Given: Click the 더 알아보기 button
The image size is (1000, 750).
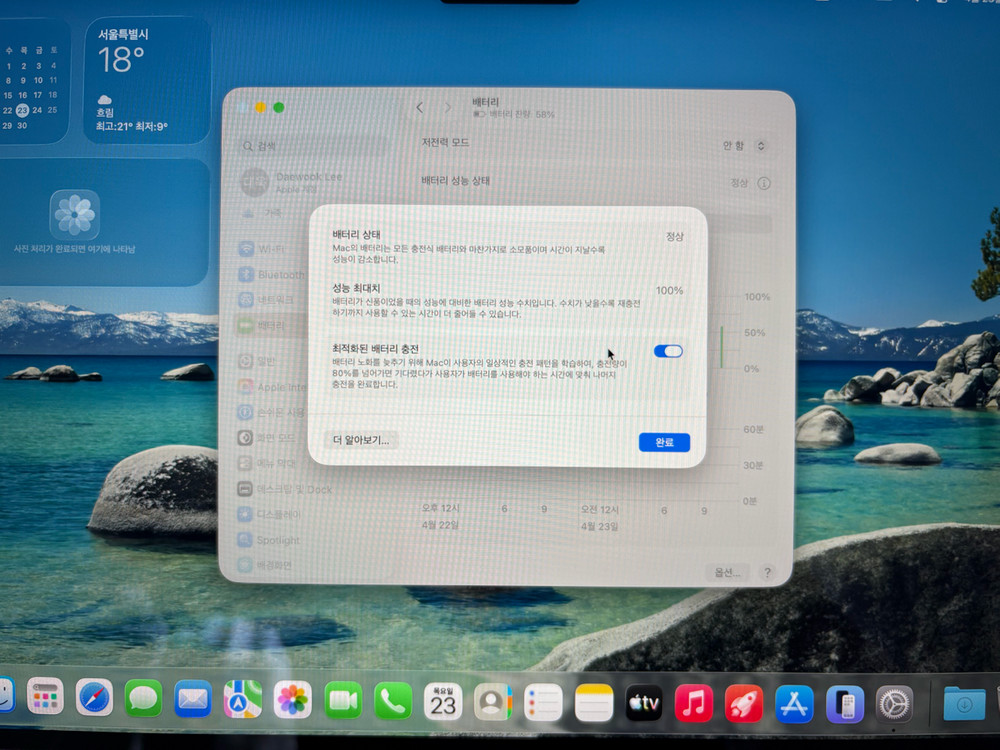Looking at the screenshot, I should click(x=361, y=440).
